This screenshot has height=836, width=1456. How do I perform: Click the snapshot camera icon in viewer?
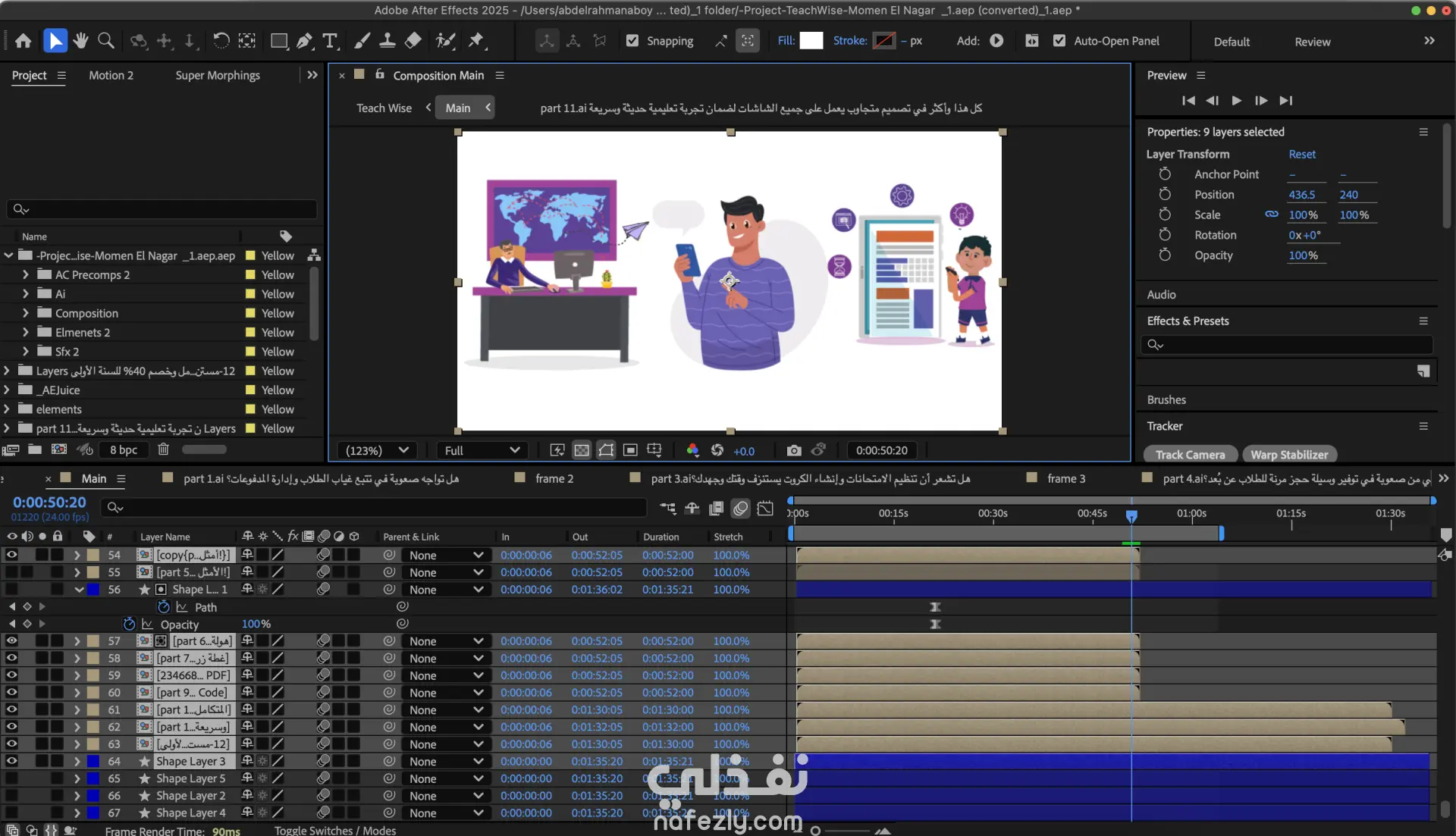point(793,450)
